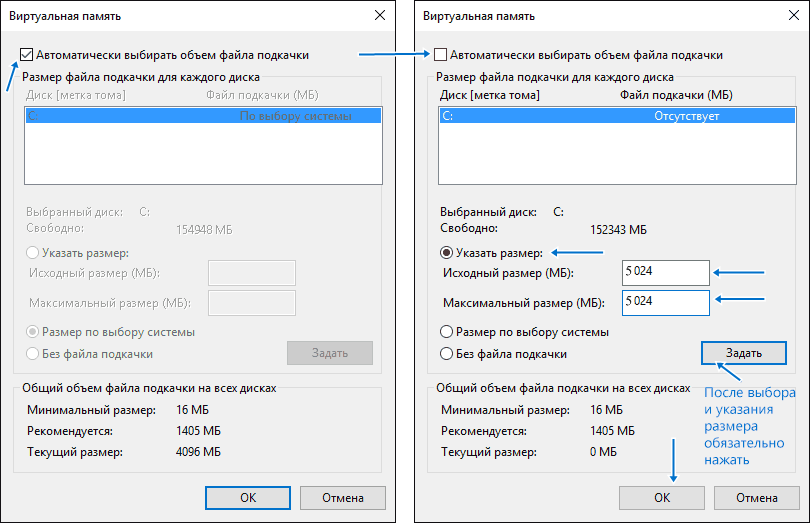The image size is (810, 523).
Task: Click greyed 'Задать' button in left dialog
Action: point(330,353)
